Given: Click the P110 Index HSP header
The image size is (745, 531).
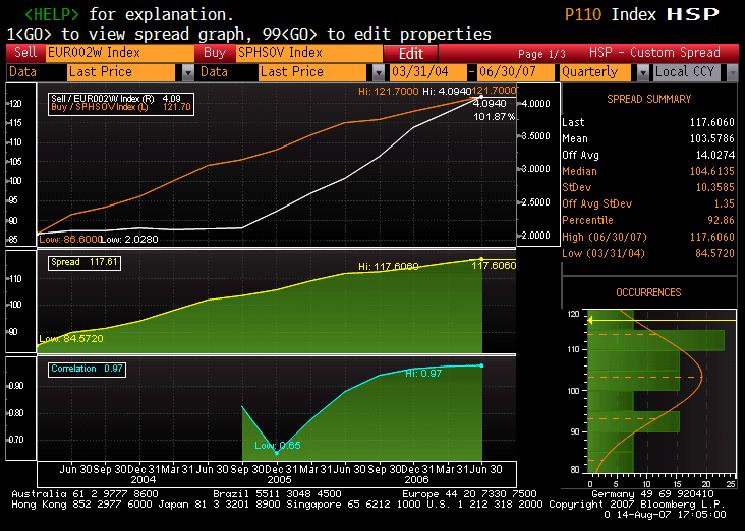Looking at the screenshot, I should (641, 14).
